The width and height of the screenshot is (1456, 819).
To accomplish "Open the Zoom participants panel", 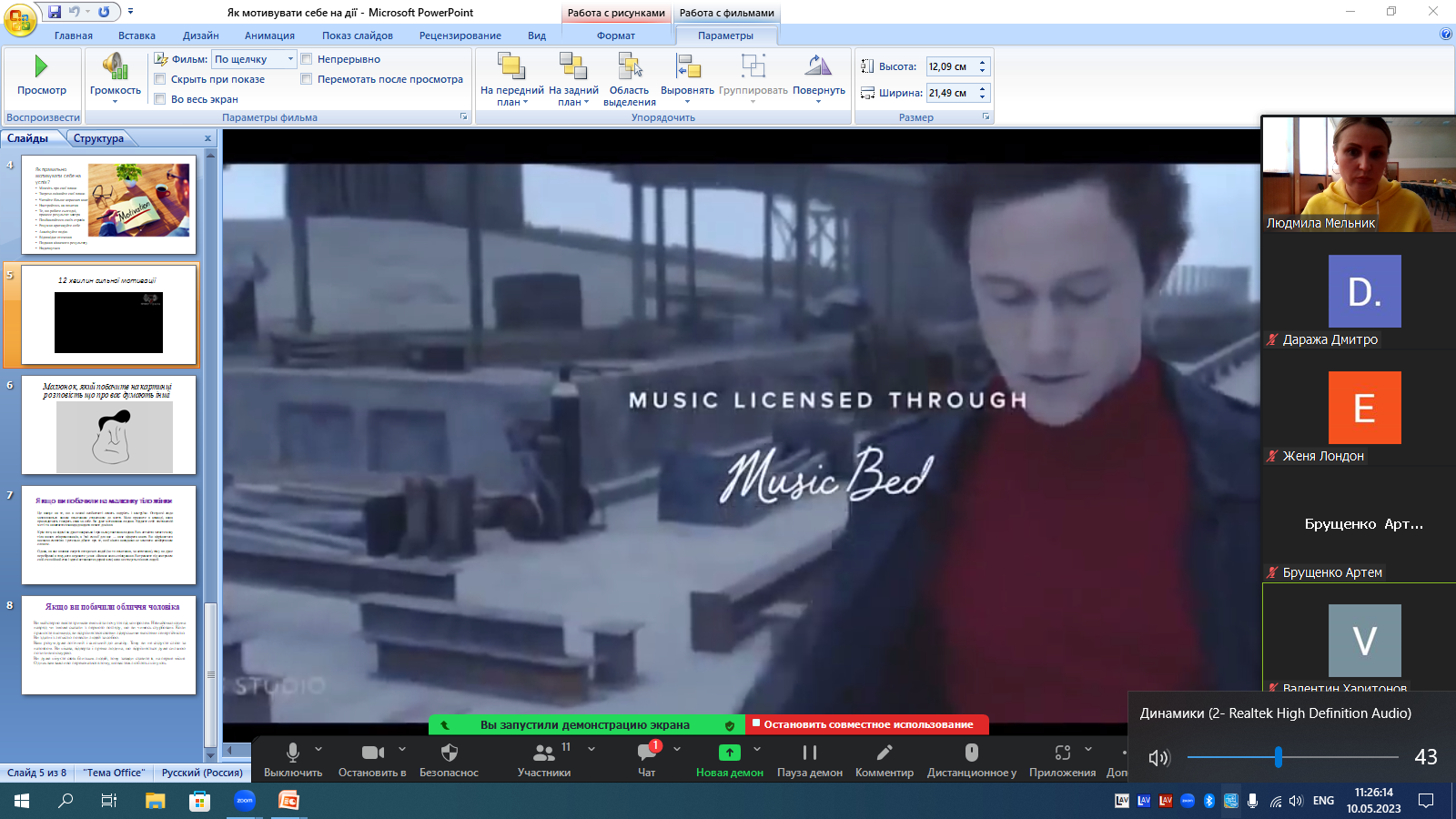I will click(544, 760).
